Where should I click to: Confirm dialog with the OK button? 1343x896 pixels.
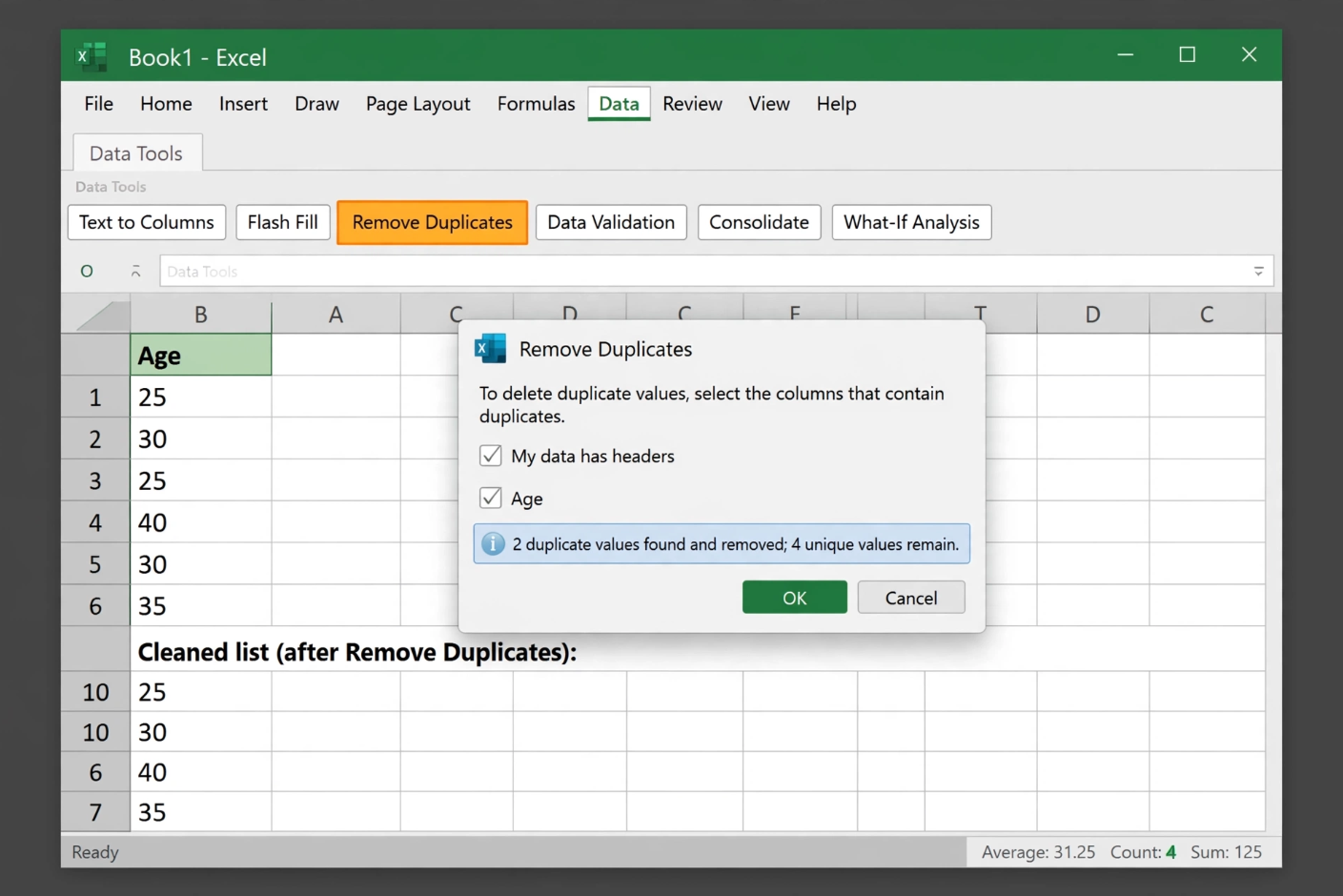pos(794,598)
